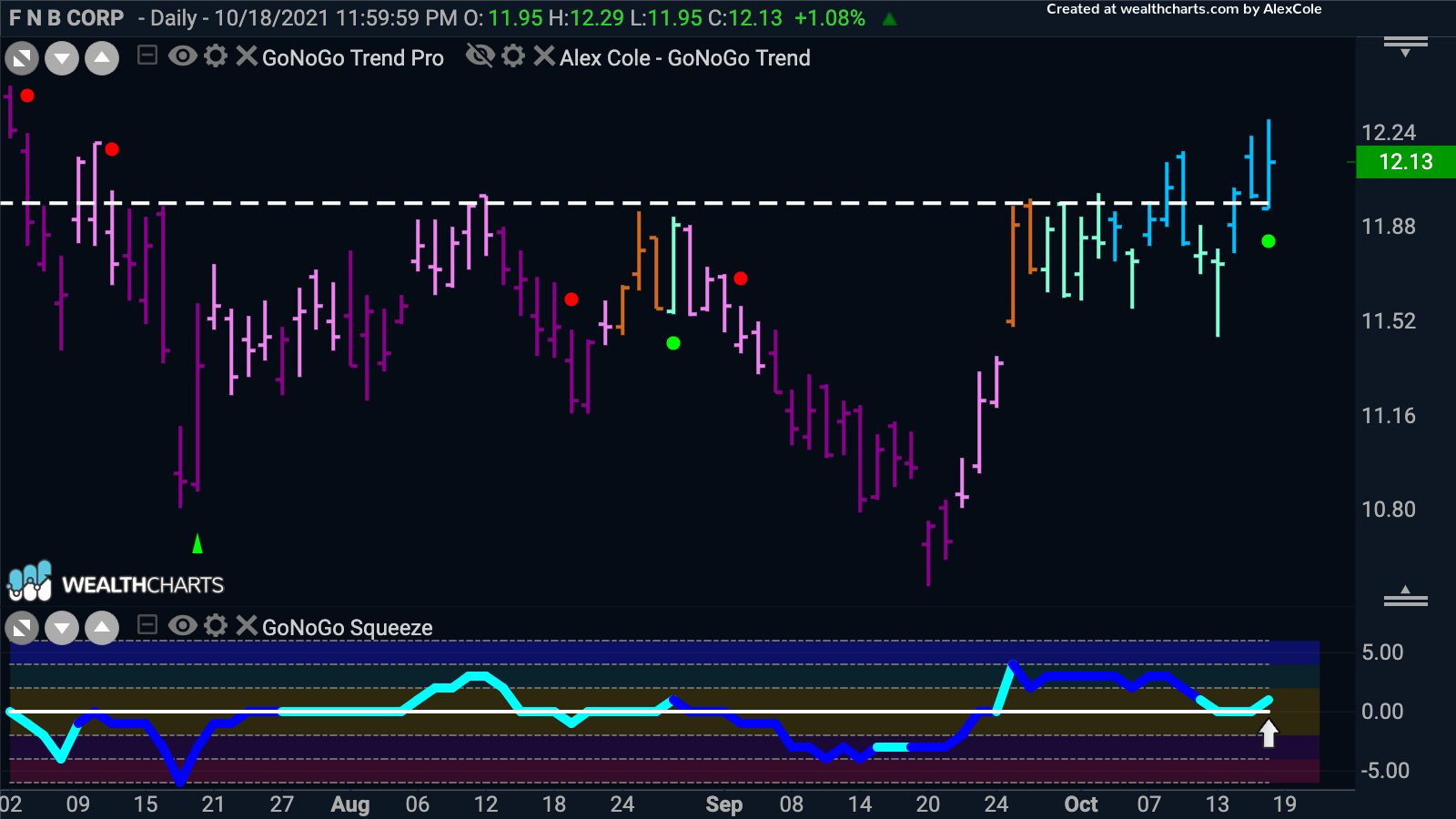Move the price pane down with the down arrow
The height and width of the screenshot is (819, 1456).
tap(62, 59)
